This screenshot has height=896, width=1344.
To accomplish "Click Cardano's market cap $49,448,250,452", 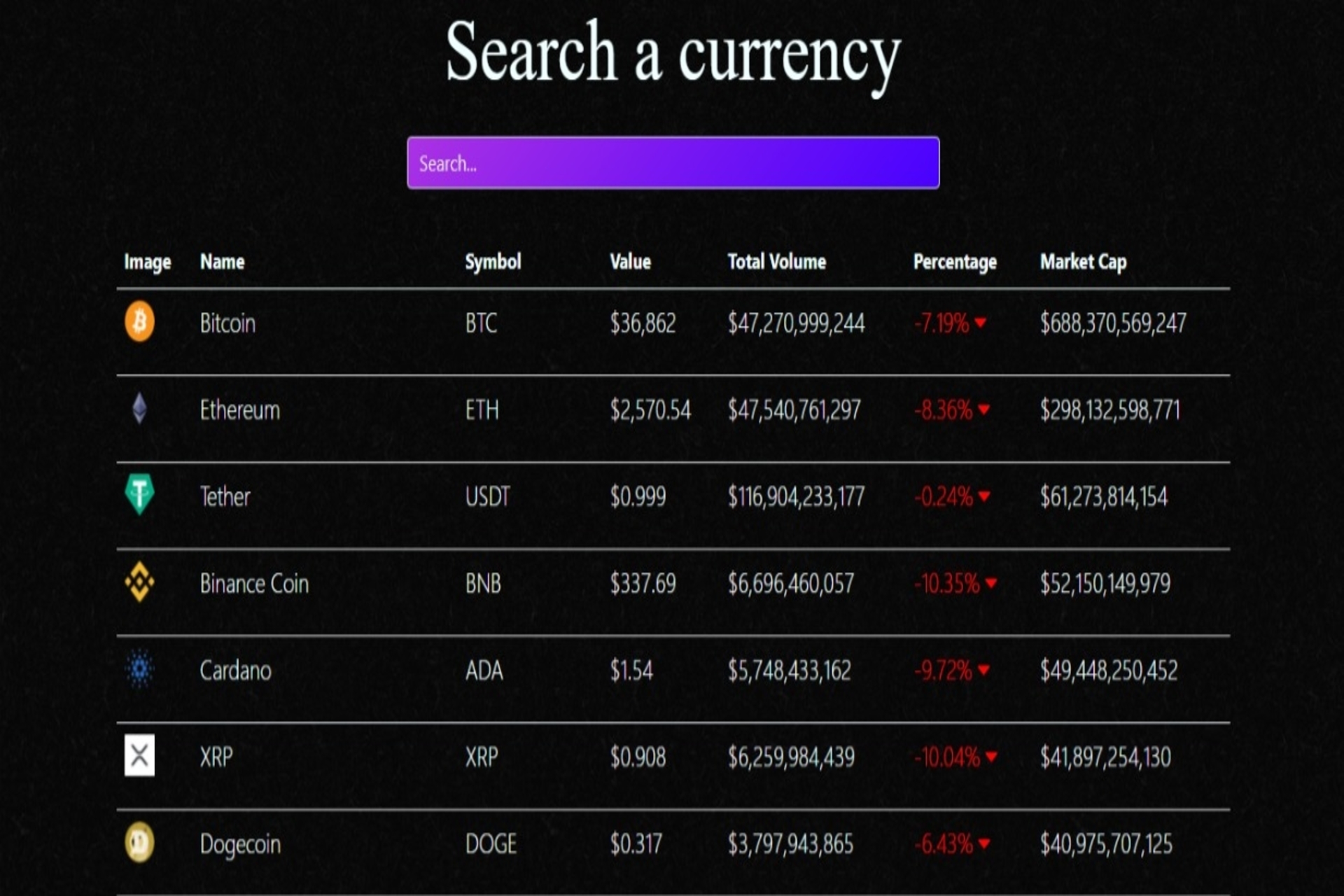I will pos(1108,670).
